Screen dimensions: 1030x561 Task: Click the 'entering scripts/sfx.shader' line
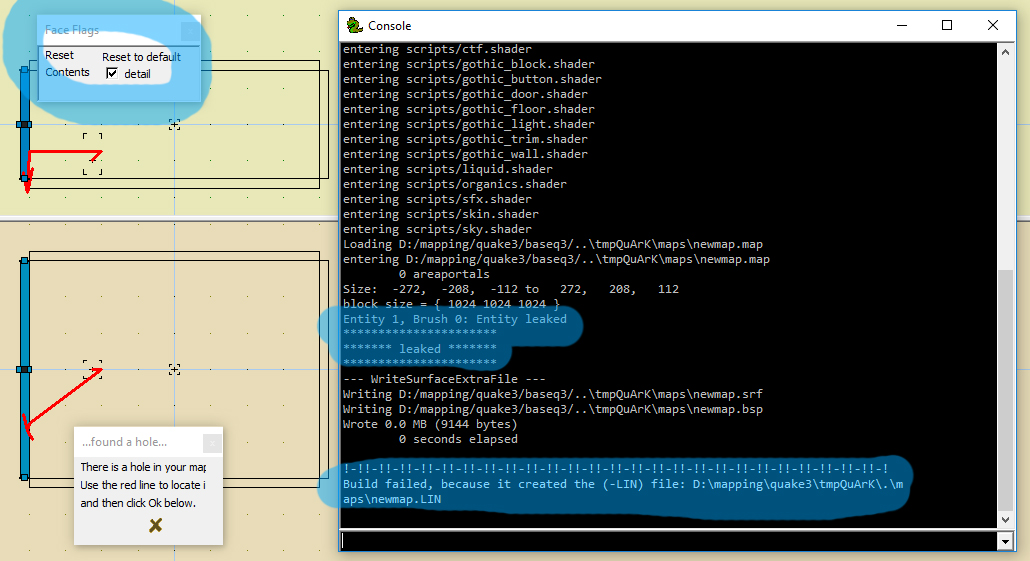point(437,200)
